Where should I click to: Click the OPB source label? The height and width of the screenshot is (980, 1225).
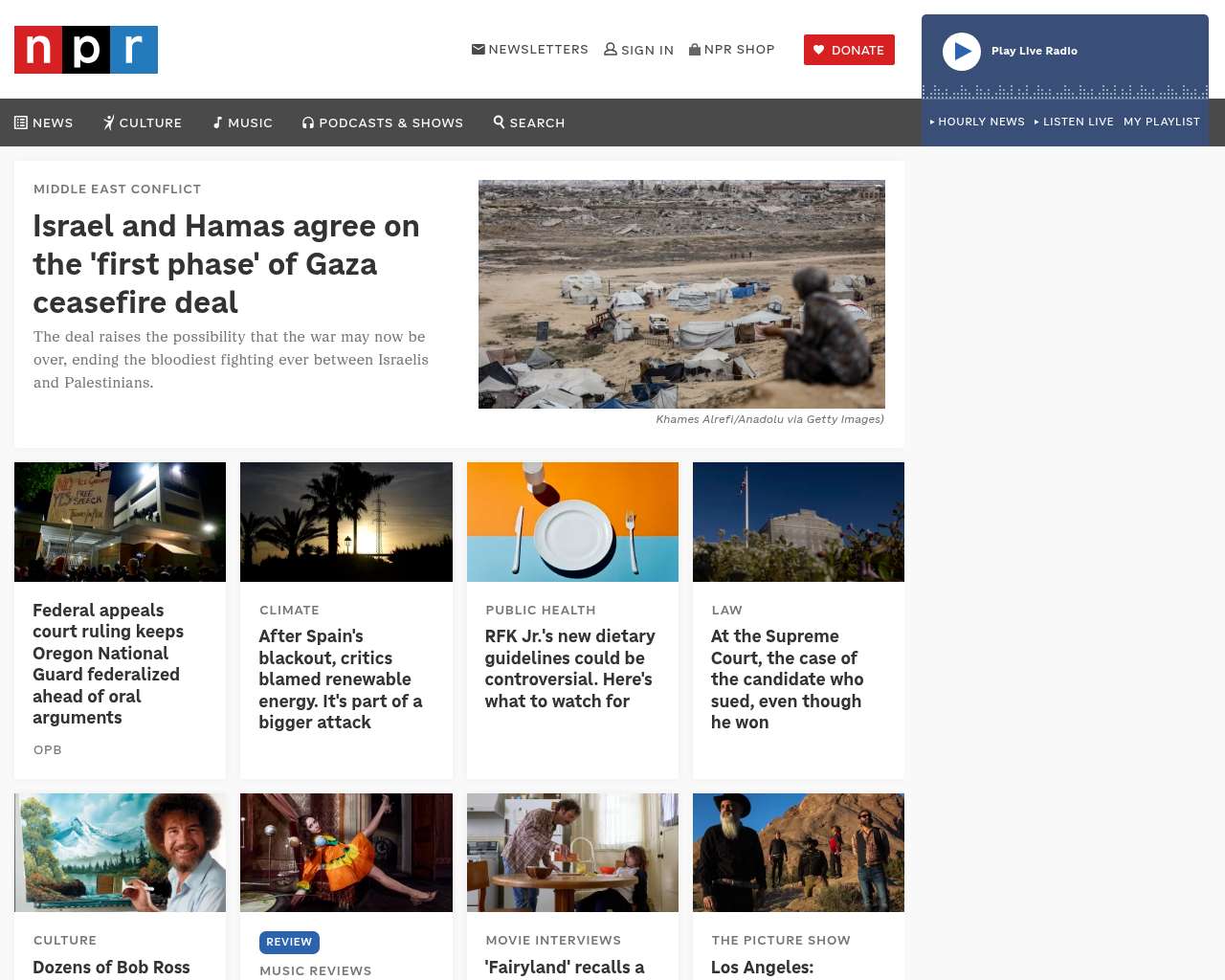(x=48, y=750)
